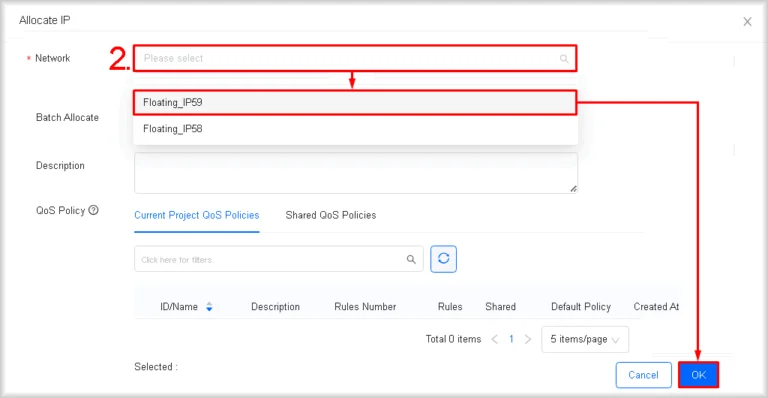Screen dimensions: 768x398
Task: Switch to Shared QoS Policies tab
Action: [x=331, y=215]
